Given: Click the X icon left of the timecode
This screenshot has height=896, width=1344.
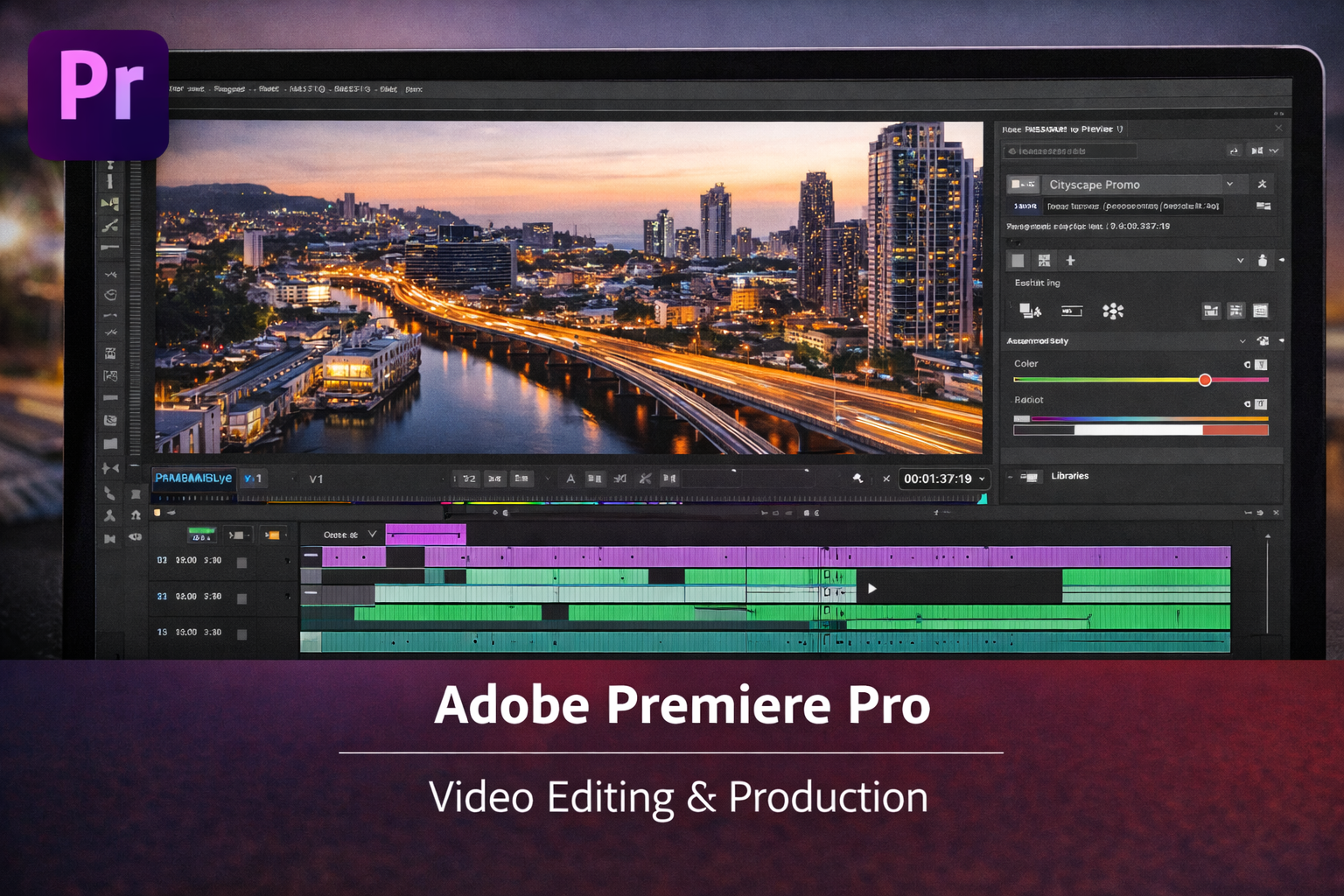Looking at the screenshot, I should point(886,479).
